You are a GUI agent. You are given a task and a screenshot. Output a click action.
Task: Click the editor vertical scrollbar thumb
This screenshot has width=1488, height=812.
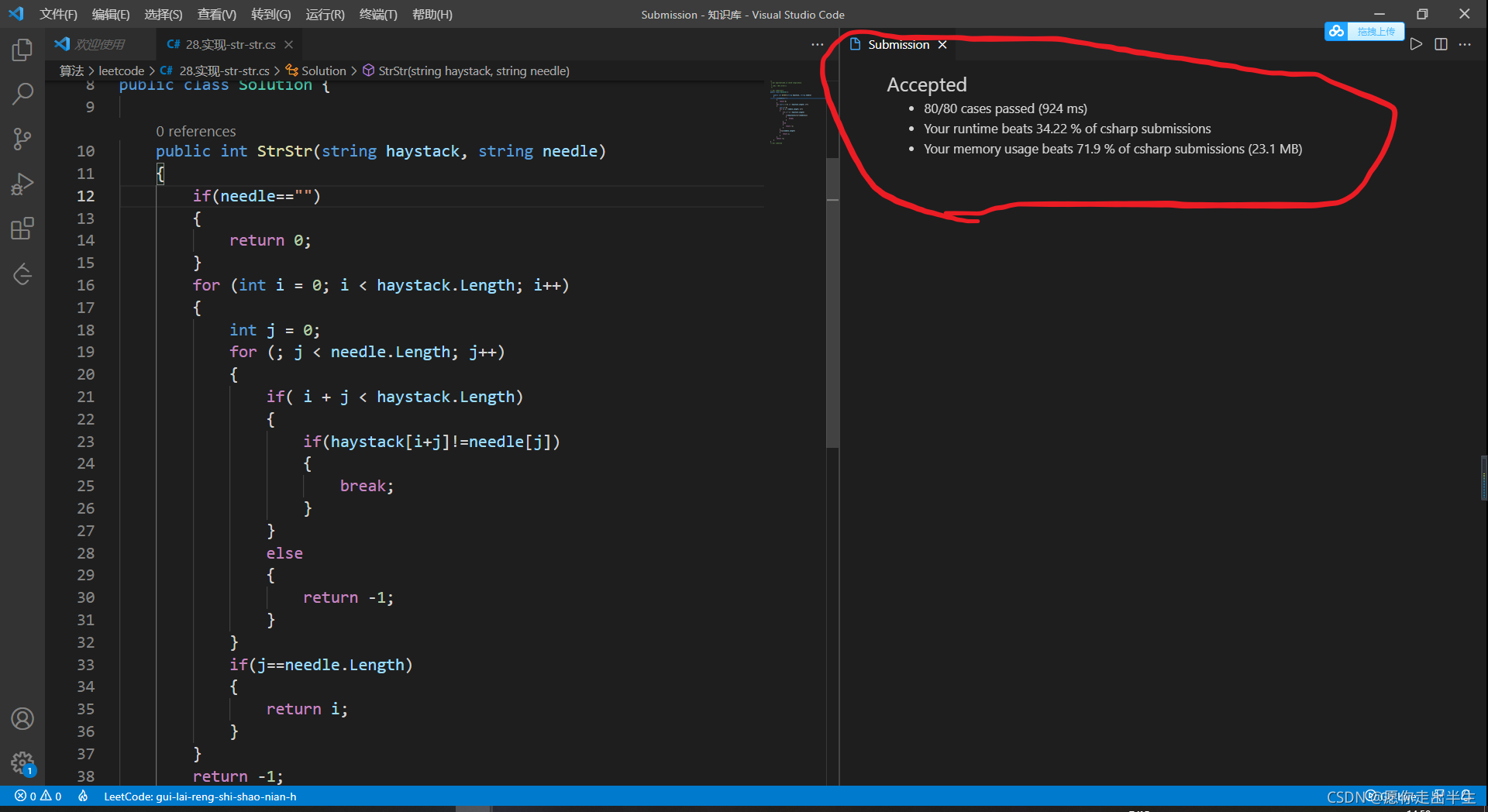click(832, 303)
